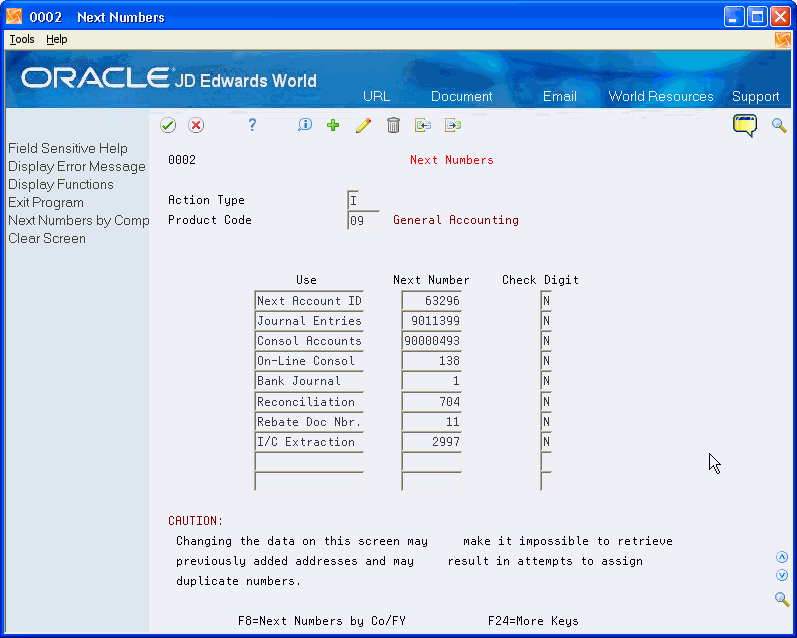Click the Product Code field containing 09
The image size is (797, 638).
coord(363,220)
